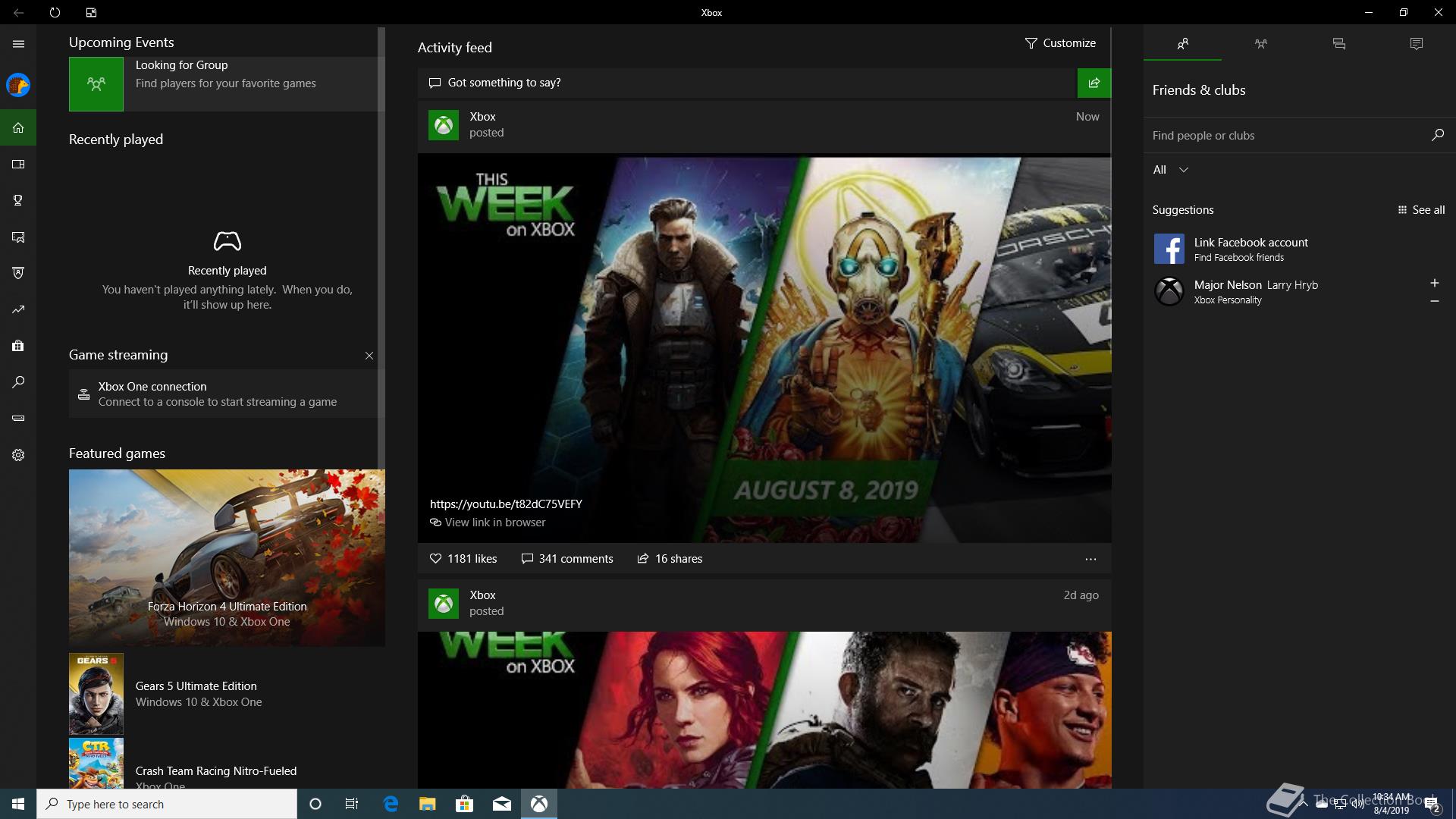Viewport: 1456px width, 819px height.
Task: Open the profile avatar in sidebar
Action: [18, 85]
